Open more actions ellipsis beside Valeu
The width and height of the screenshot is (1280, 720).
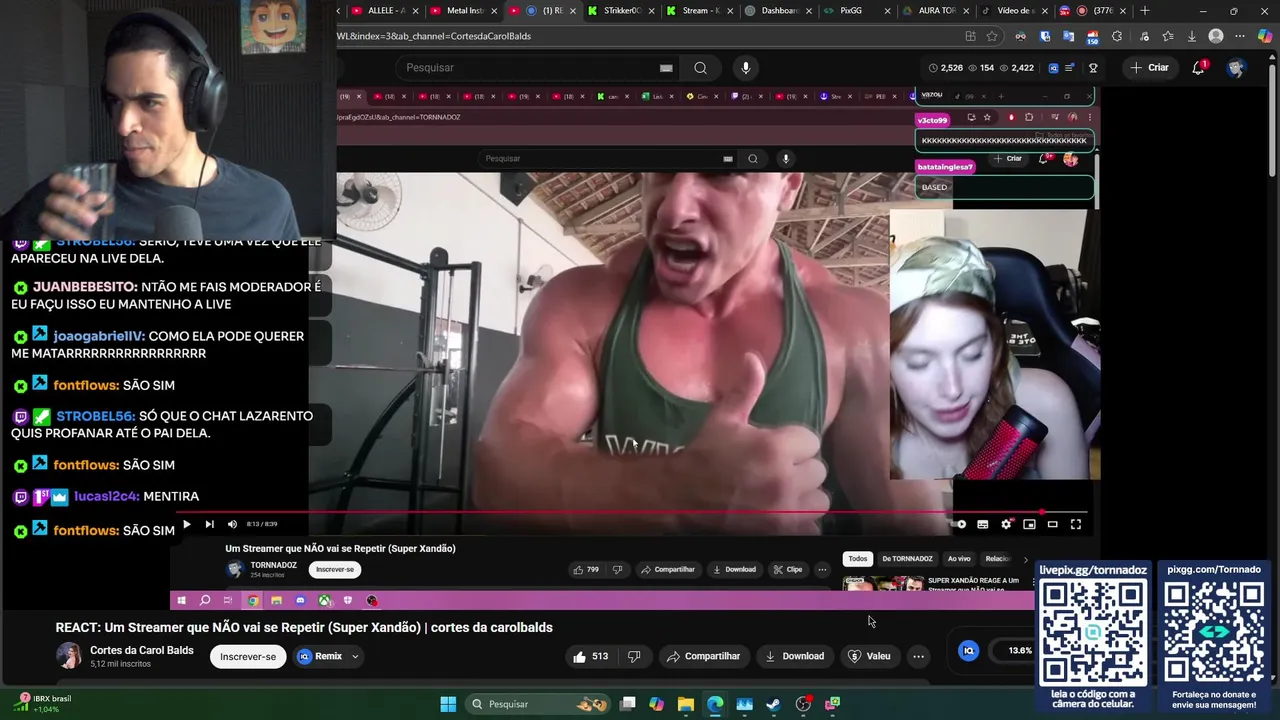pyautogui.click(x=918, y=656)
